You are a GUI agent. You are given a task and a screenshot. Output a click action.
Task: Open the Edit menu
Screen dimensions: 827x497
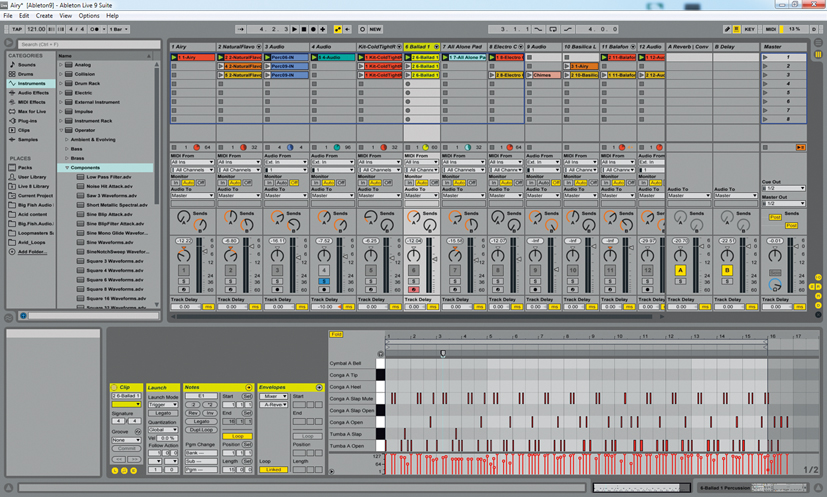click(24, 16)
